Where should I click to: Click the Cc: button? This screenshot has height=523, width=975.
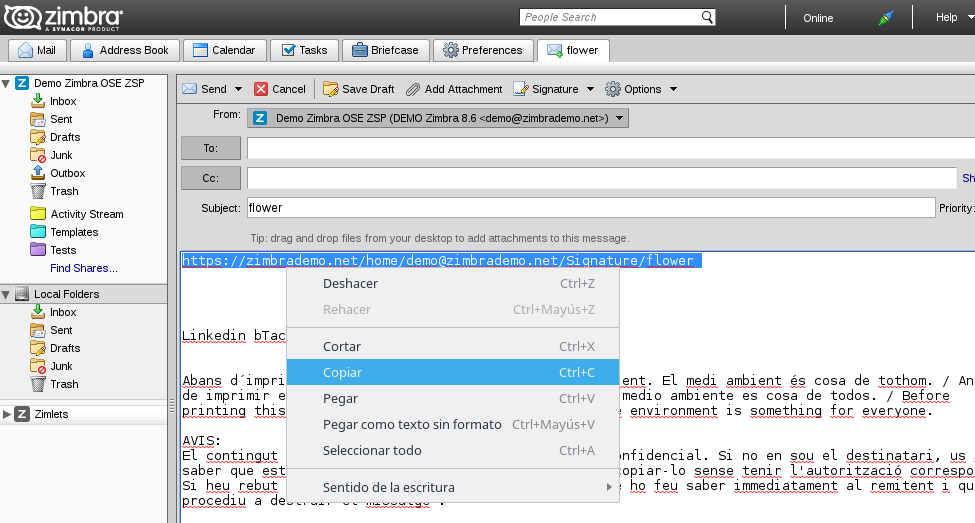click(211, 178)
